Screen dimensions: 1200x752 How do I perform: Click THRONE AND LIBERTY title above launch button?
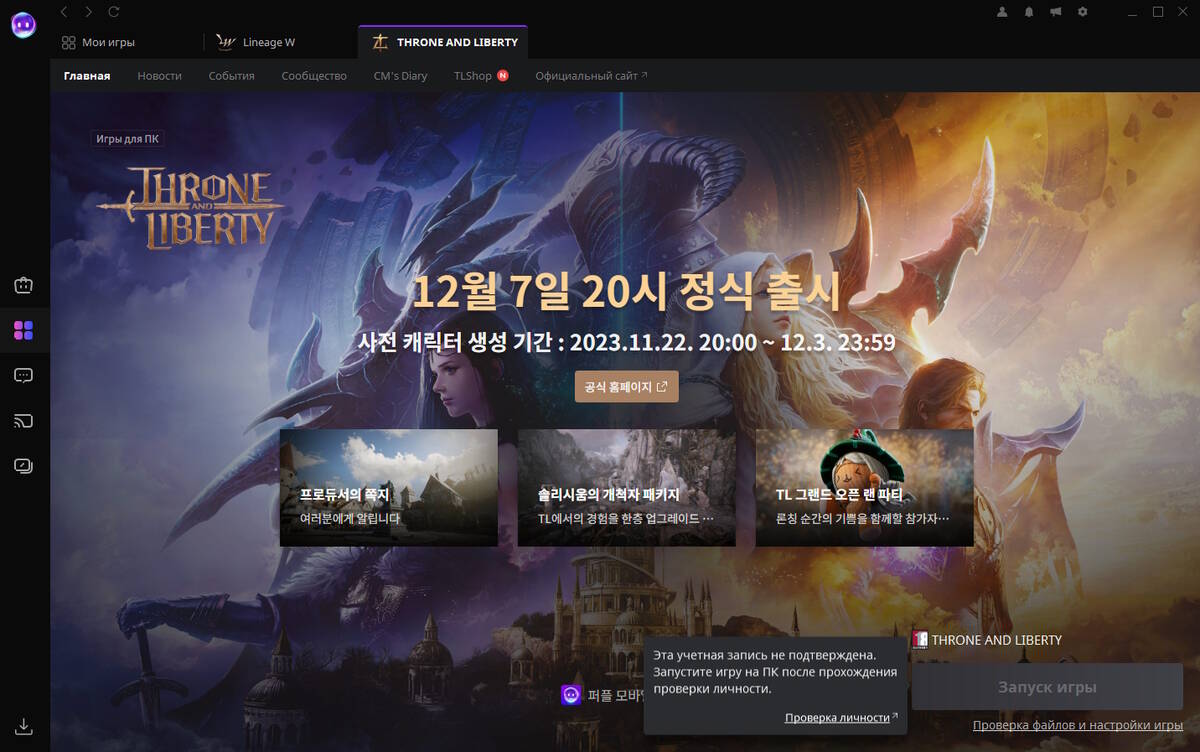(x=996, y=640)
